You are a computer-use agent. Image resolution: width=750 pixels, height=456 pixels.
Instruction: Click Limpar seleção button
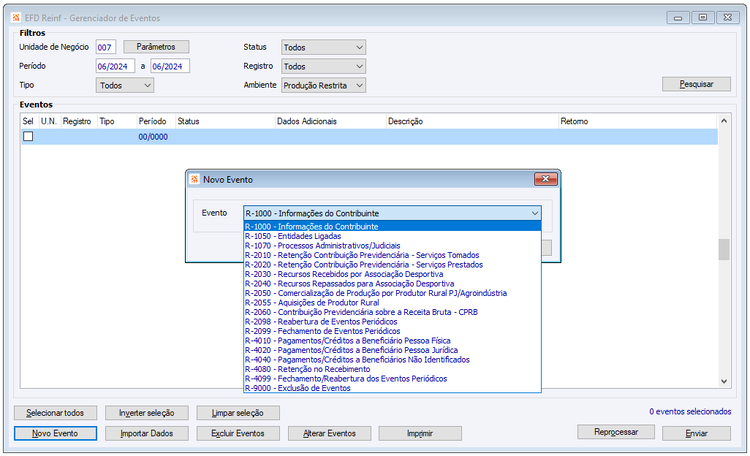(x=238, y=413)
